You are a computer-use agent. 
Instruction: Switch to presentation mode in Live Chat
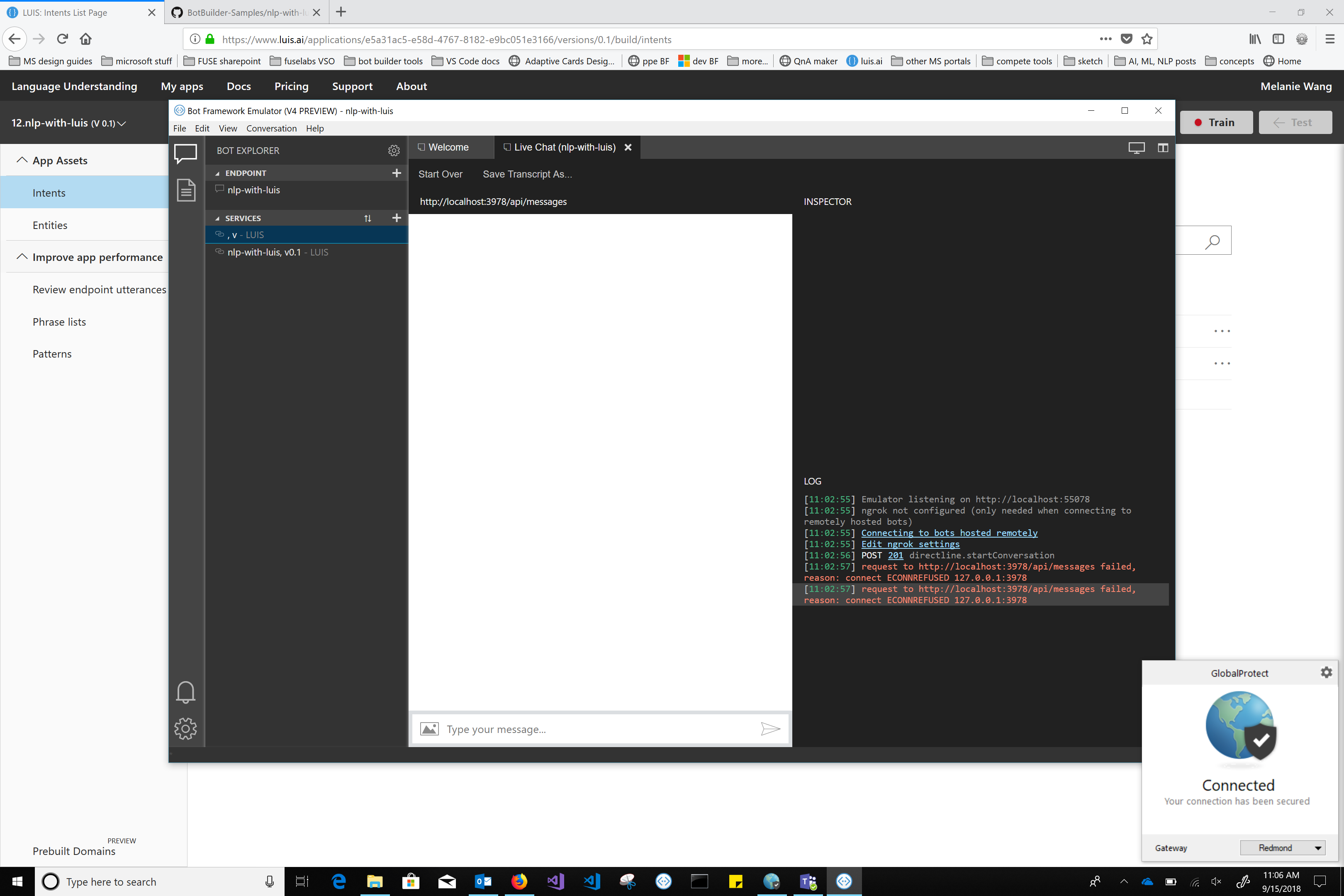[x=1136, y=147]
